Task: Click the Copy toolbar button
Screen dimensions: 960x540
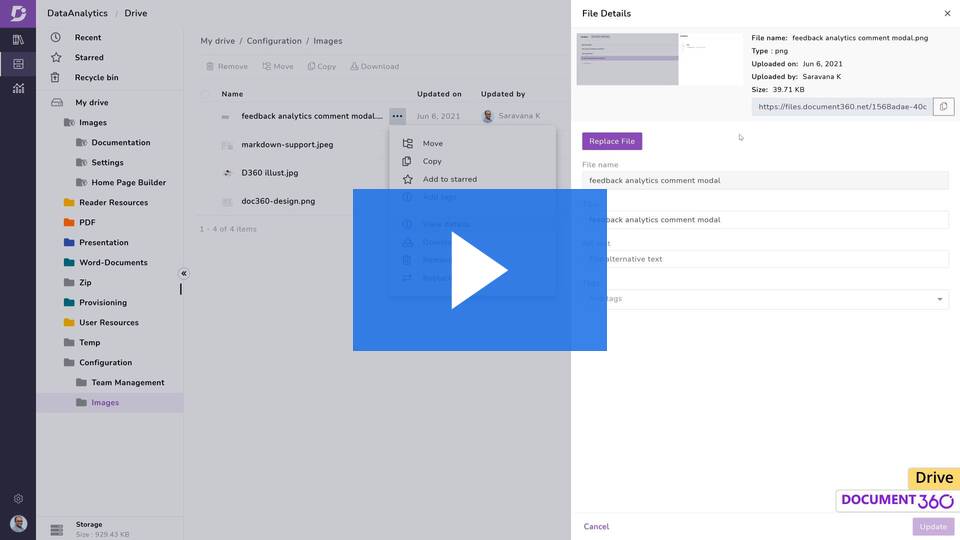Action: click(322, 67)
